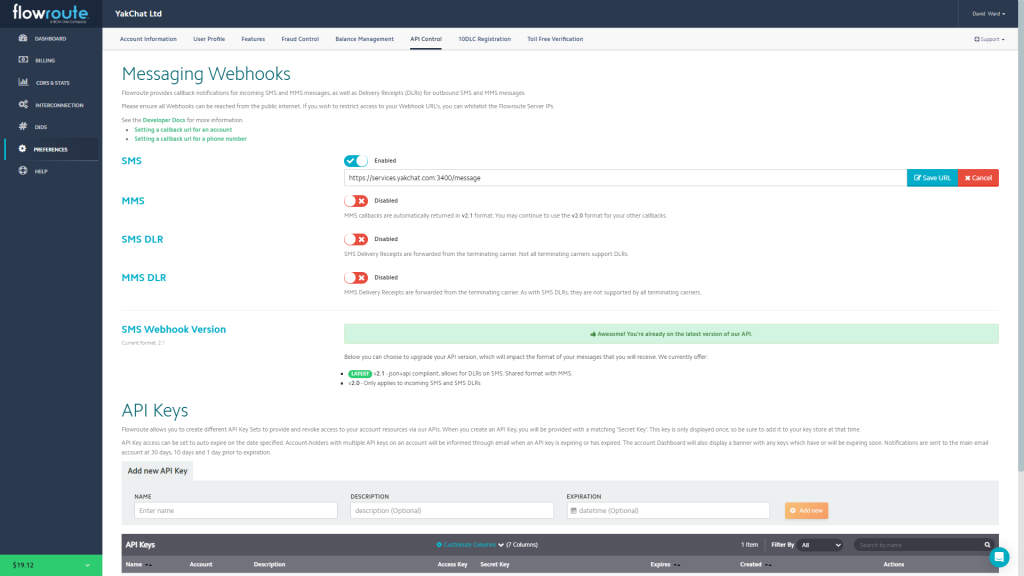The height and width of the screenshot is (576, 1024).
Task: Sort API keys by Expires column
Action: pyautogui.click(x=665, y=564)
